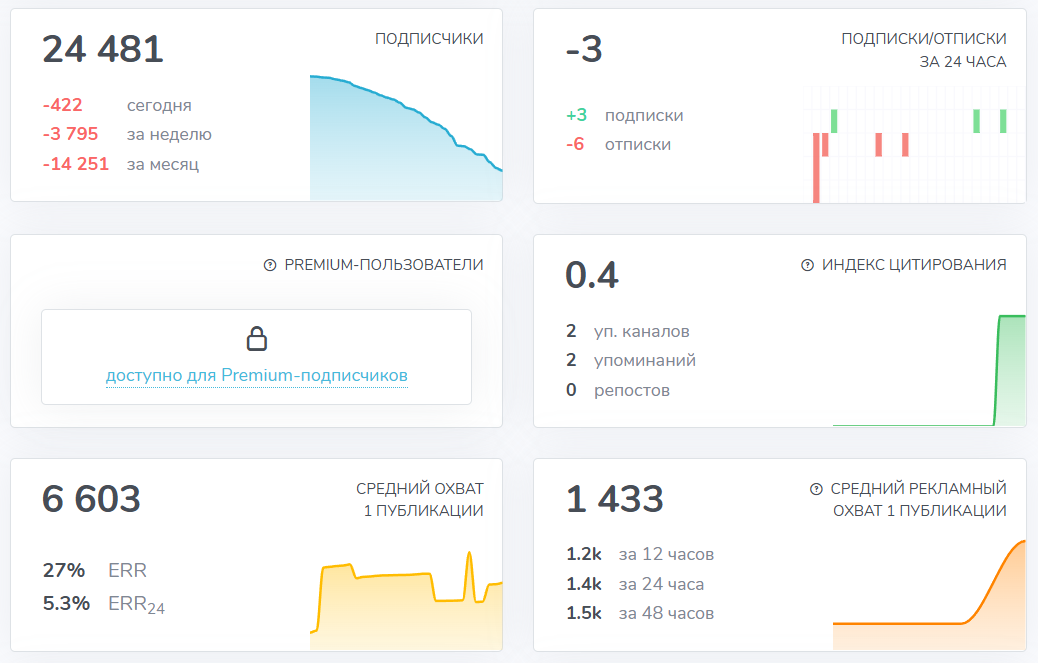Image resolution: width=1038 pixels, height=663 pixels.
Task: Click the help icon beside ИНДЕКС ЦИТИРОВАНИЯ
Action: click(804, 265)
